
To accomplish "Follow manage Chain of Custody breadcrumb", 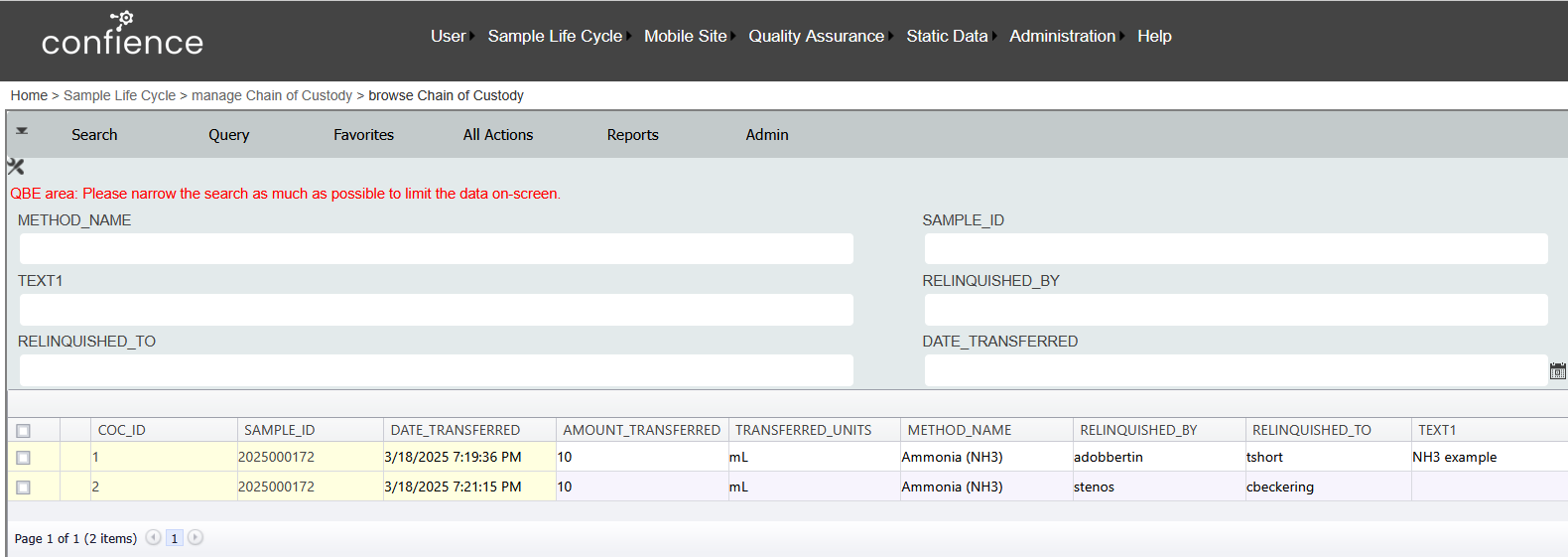I will pyautogui.click(x=272, y=95).
